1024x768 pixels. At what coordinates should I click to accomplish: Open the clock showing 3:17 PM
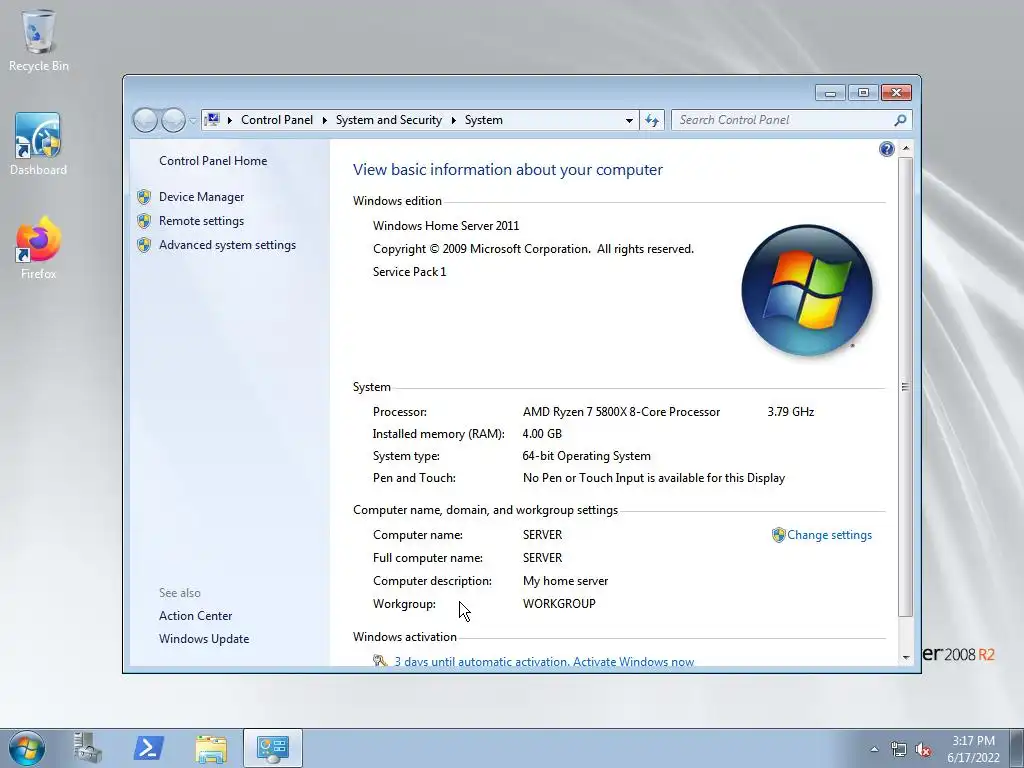tap(973, 749)
